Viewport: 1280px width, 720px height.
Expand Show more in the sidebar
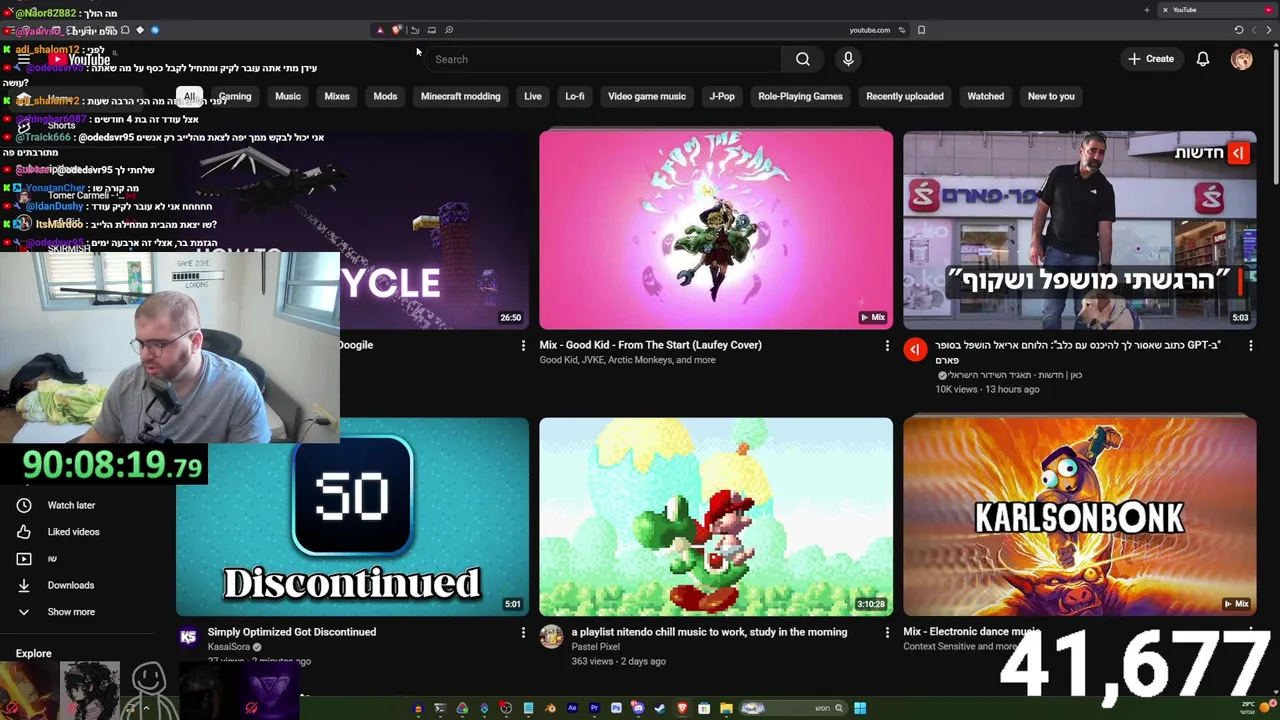71,612
